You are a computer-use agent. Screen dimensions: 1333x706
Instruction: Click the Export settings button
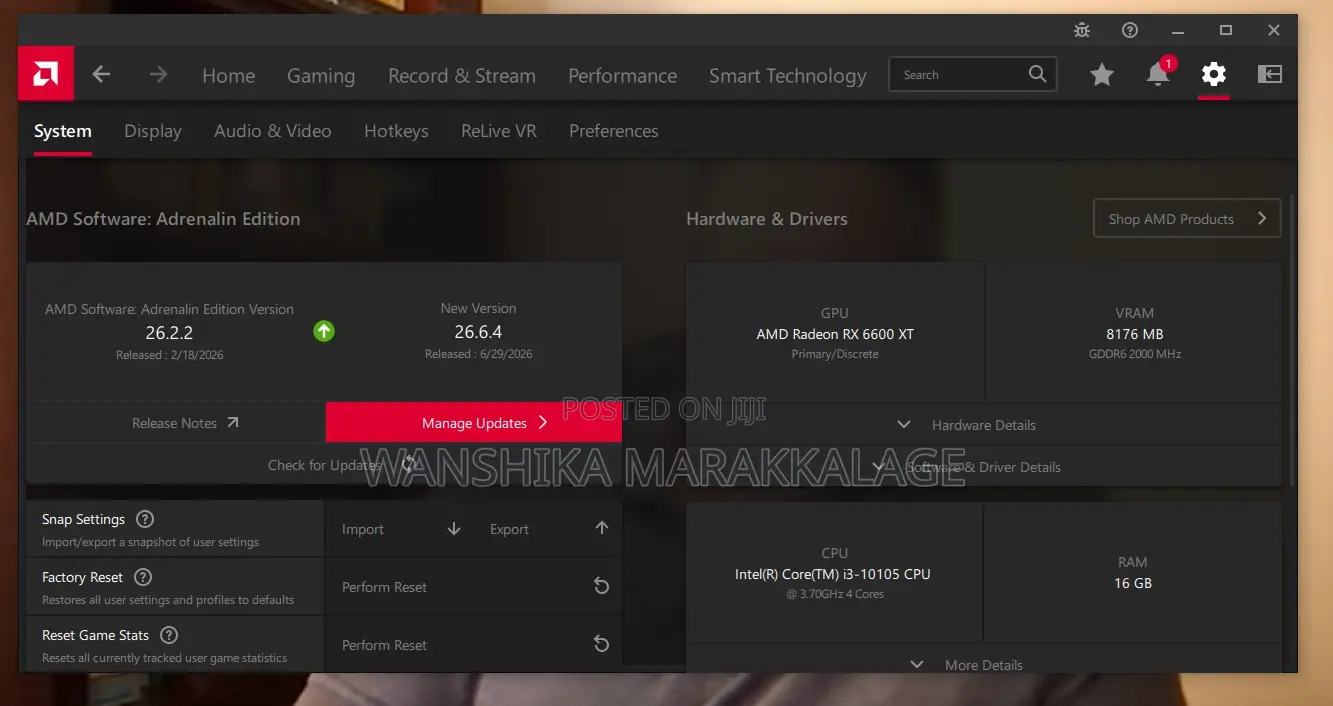(548, 529)
